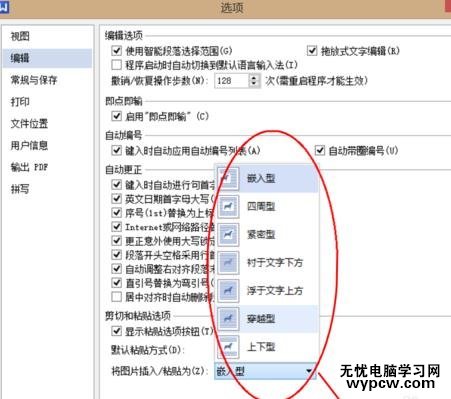Toggle 自动带圈编号(U) checkbox

320,150
